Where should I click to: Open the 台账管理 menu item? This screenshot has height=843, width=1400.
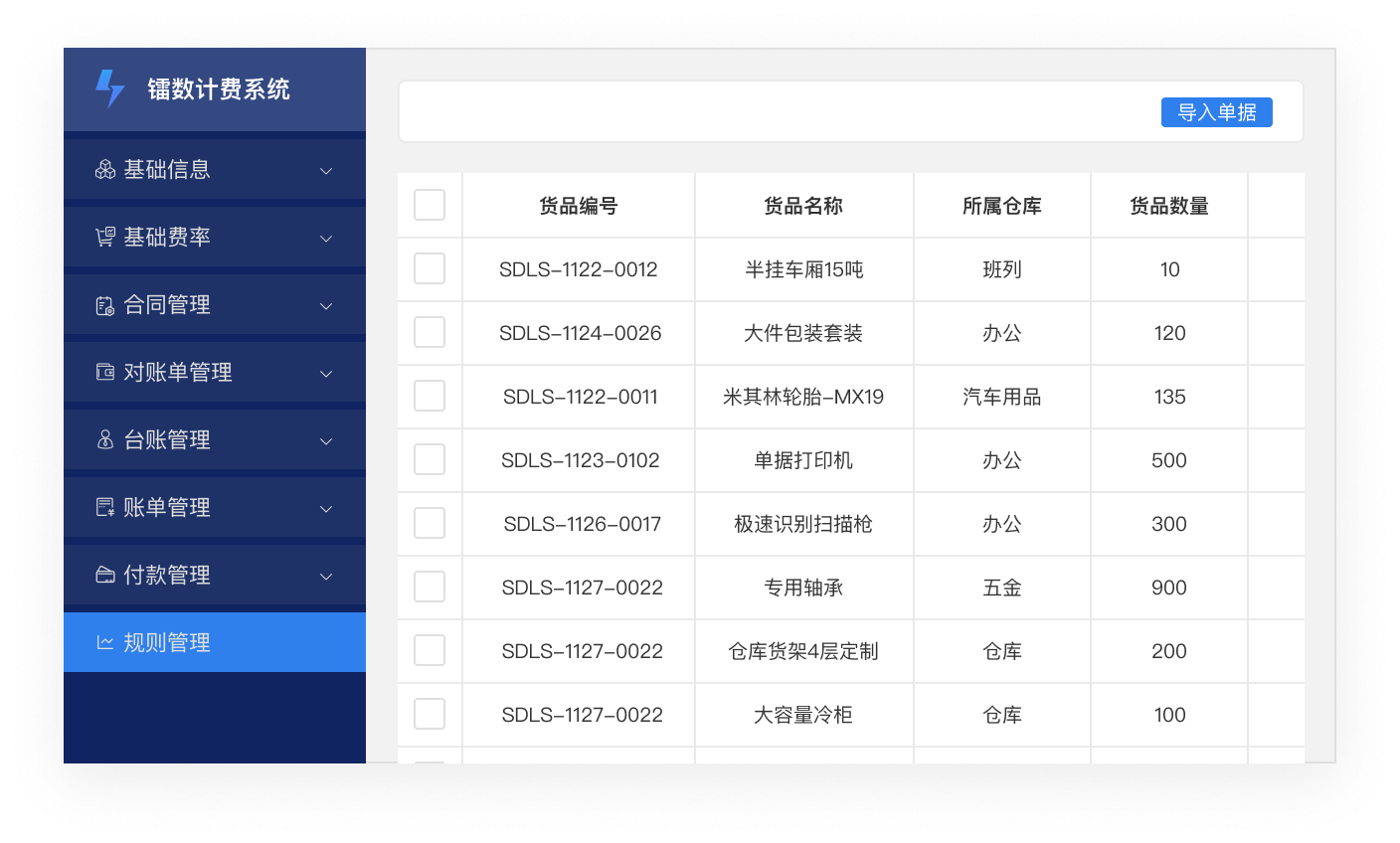pyautogui.click(x=215, y=439)
